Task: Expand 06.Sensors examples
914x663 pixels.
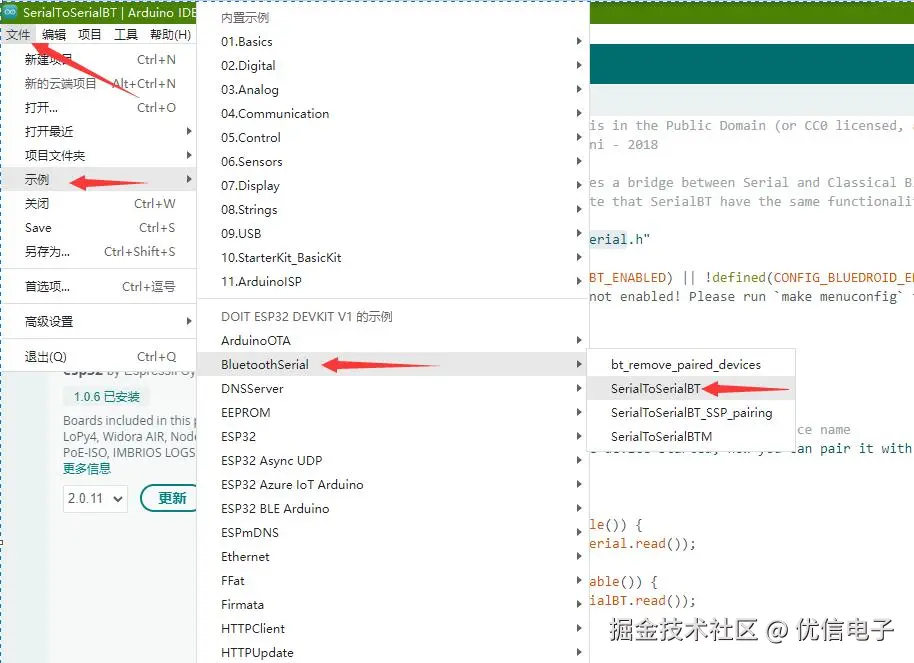Action: 393,161
